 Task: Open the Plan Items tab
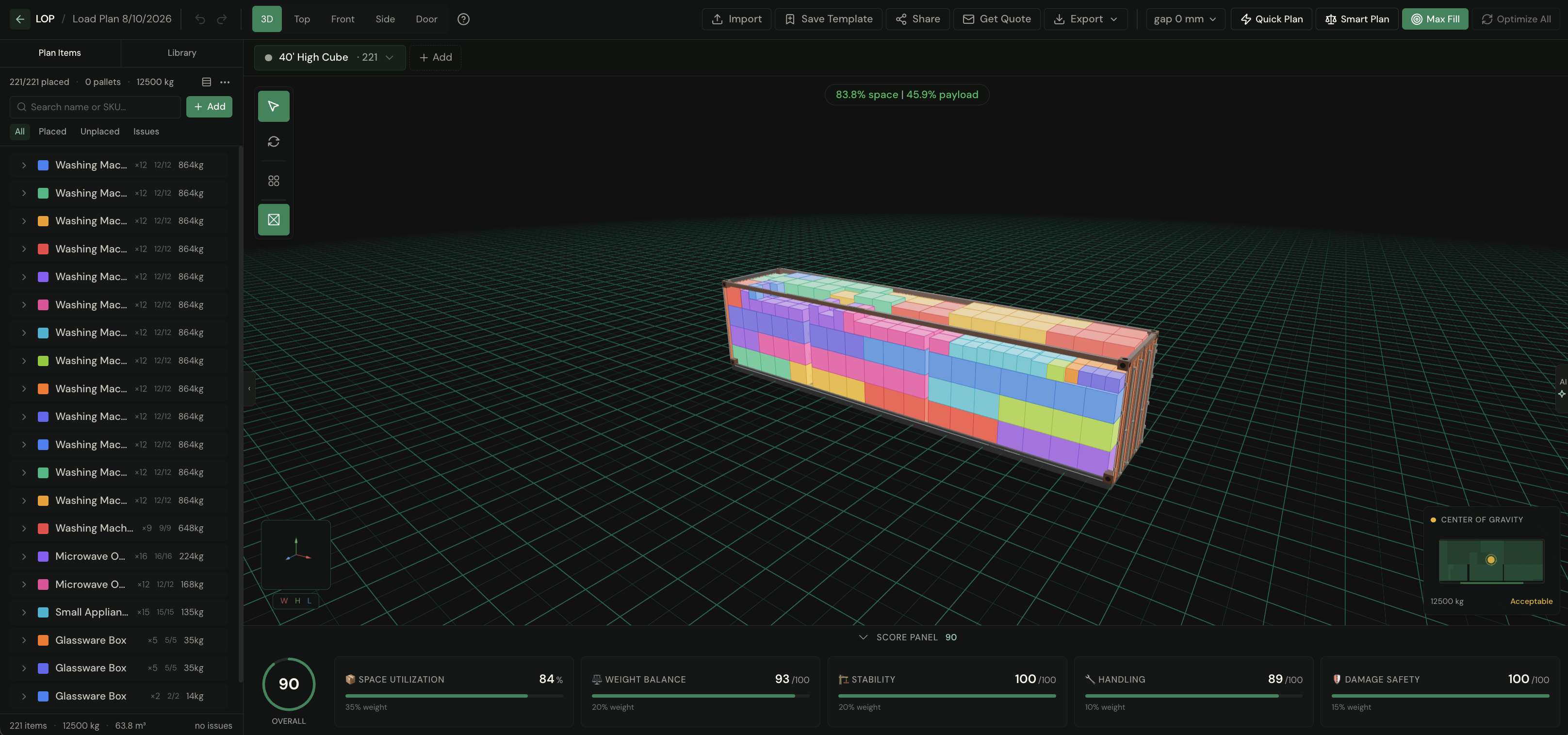[60, 53]
